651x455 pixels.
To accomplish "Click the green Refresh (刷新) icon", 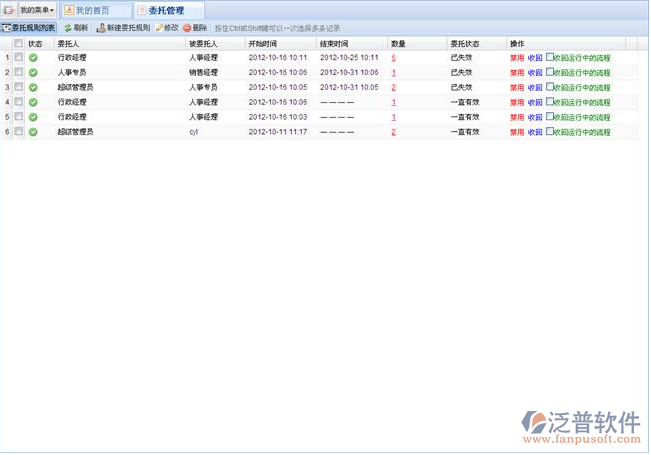I will point(68,28).
